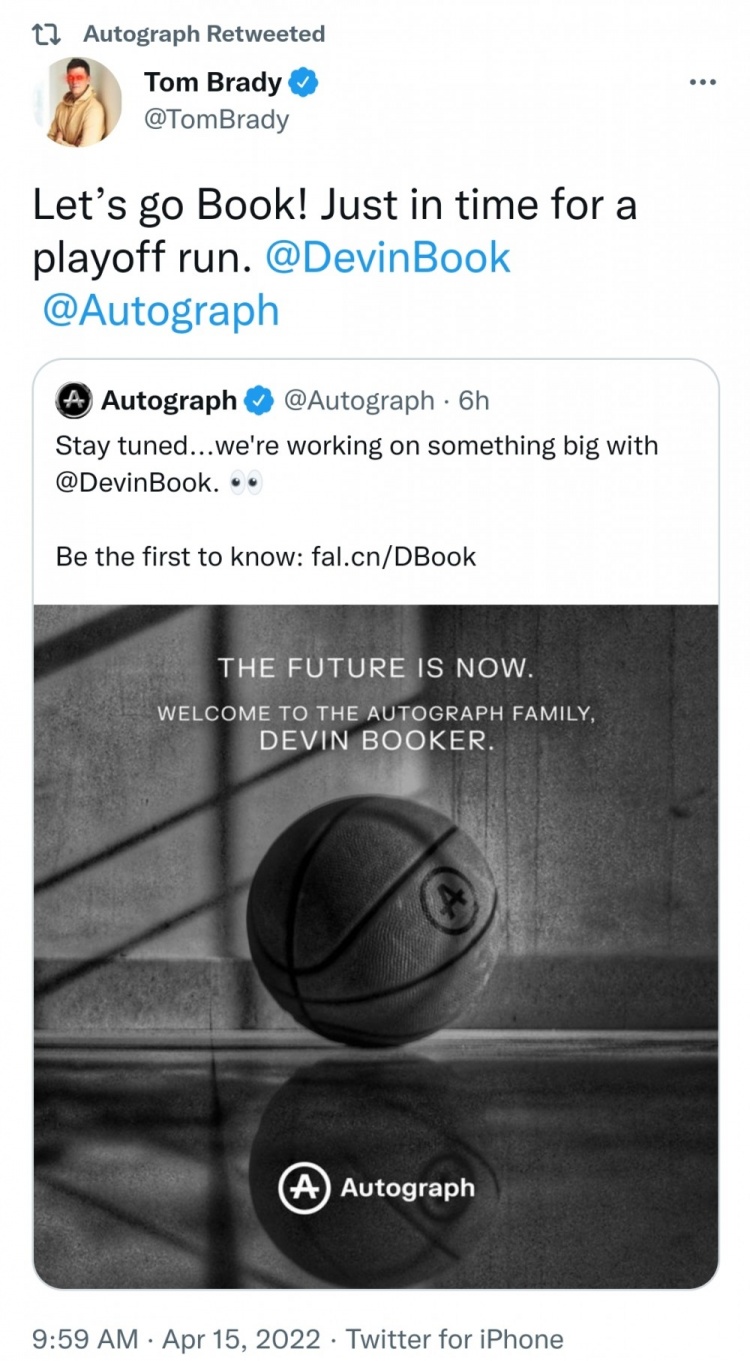The height and width of the screenshot is (1361, 750).
Task: Click the "Twitter for iPhone" source label
Action: click(x=454, y=1339)
